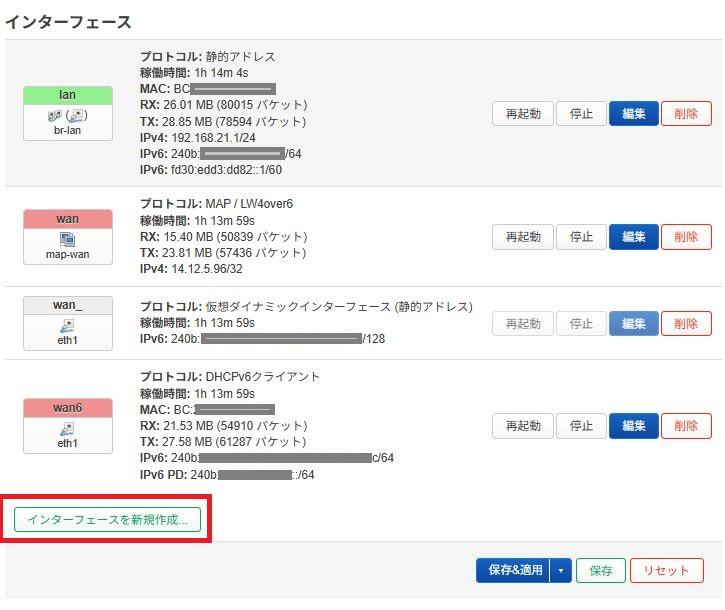This screenshot has height=610, width=725.
Task: Stop the wan6 DHCPv6 interface
Action: point(581,426)
